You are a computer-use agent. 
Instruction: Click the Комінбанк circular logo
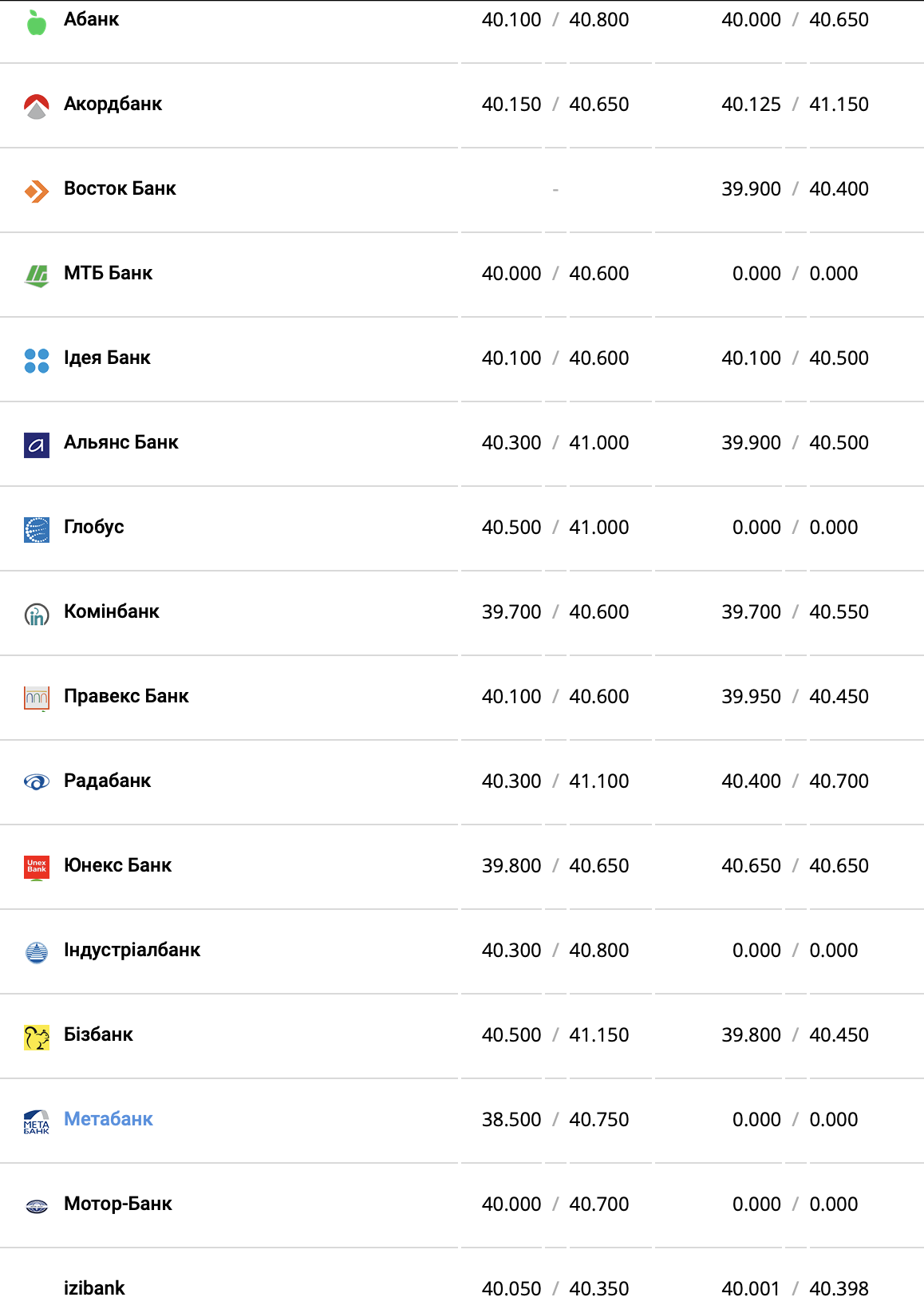[x=37, y=614]
